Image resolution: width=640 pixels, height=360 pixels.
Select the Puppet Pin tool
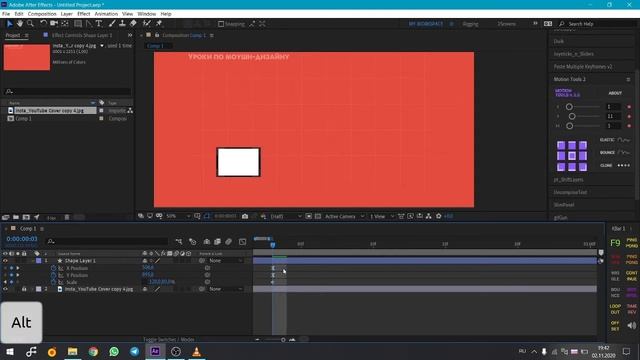pyautogui.click(x=159, y=24)
